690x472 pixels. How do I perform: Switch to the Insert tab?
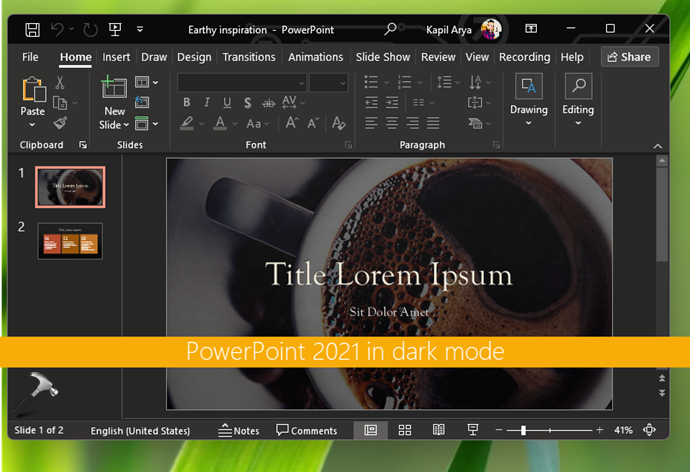pos(116,57)
